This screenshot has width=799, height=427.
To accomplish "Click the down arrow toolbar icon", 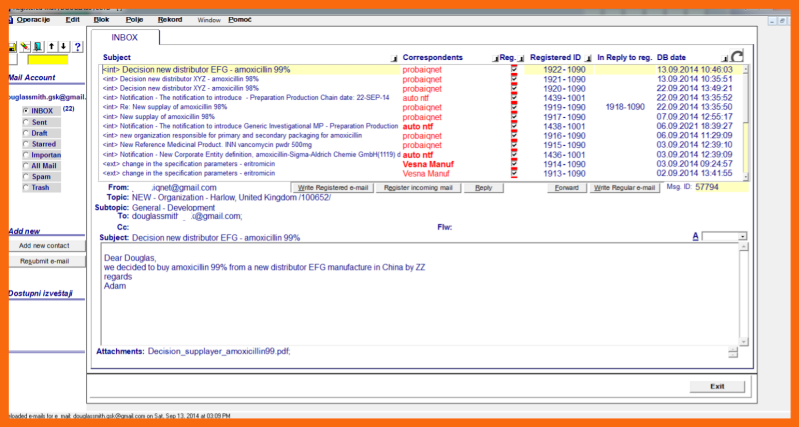I will (64, 47).
